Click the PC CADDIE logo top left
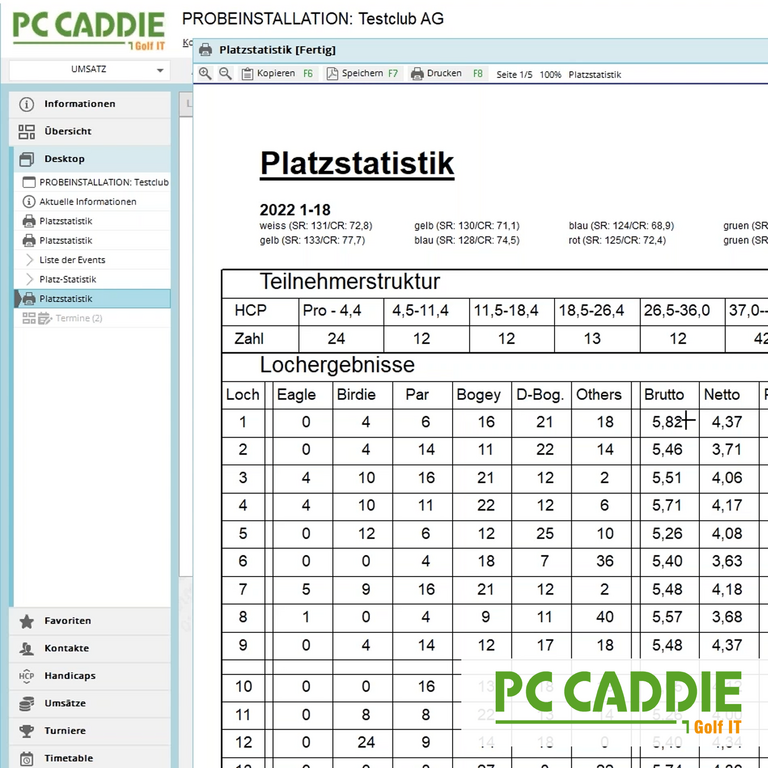The height and width of the screenshot is (768, 768). [x=89, y=31]
